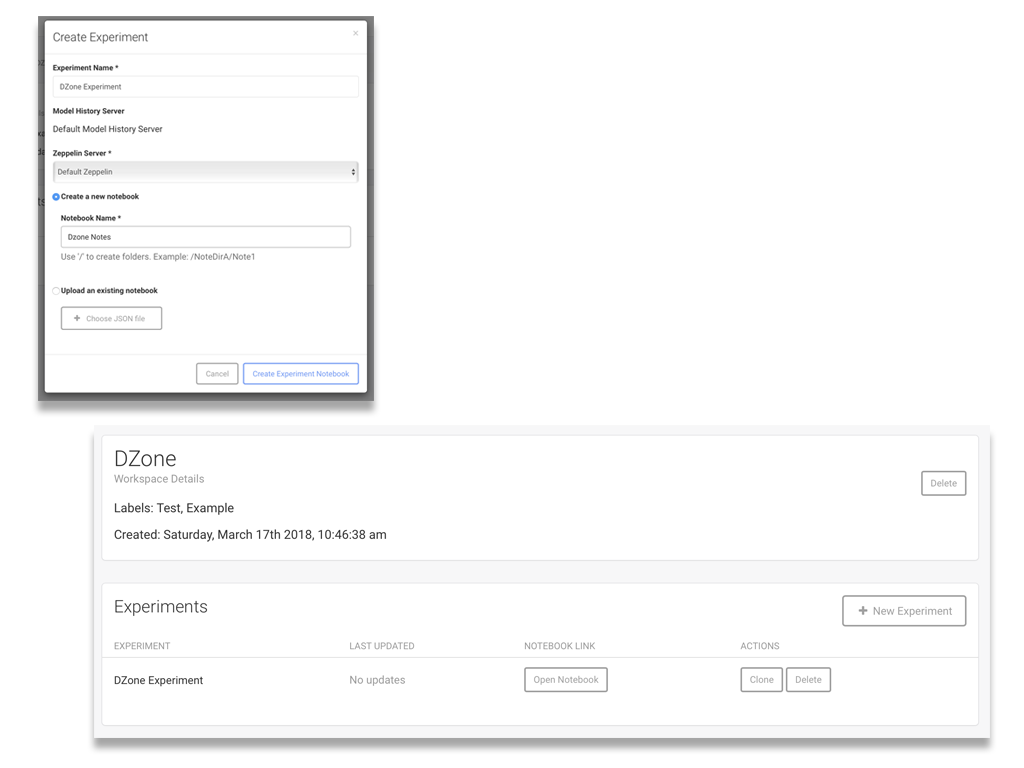Image resolution: width=1024 pixels, height=768 pixels.
Task: Click the Labels: Test, Example text
Action: (x=174, y=508)
